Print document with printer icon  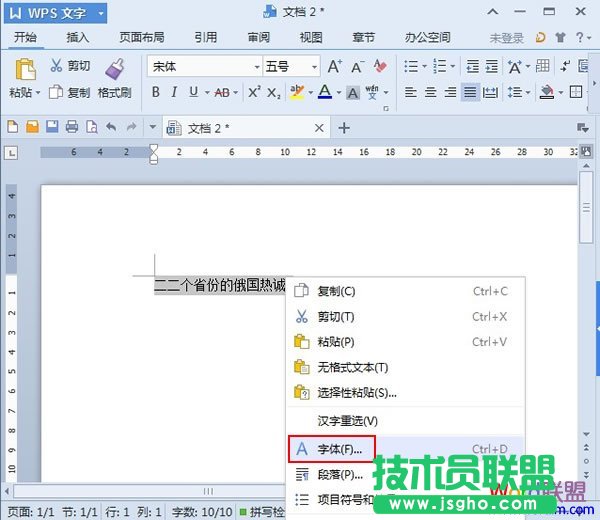pyautogui.click(x=72, y=127)
